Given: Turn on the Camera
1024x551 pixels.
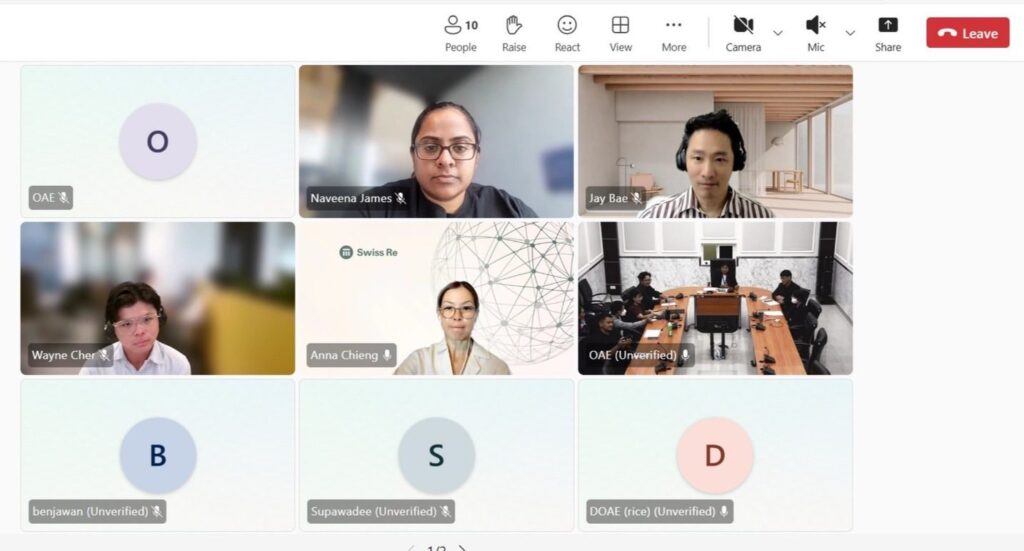Looking at the screenshot, I should click(743, 33).
